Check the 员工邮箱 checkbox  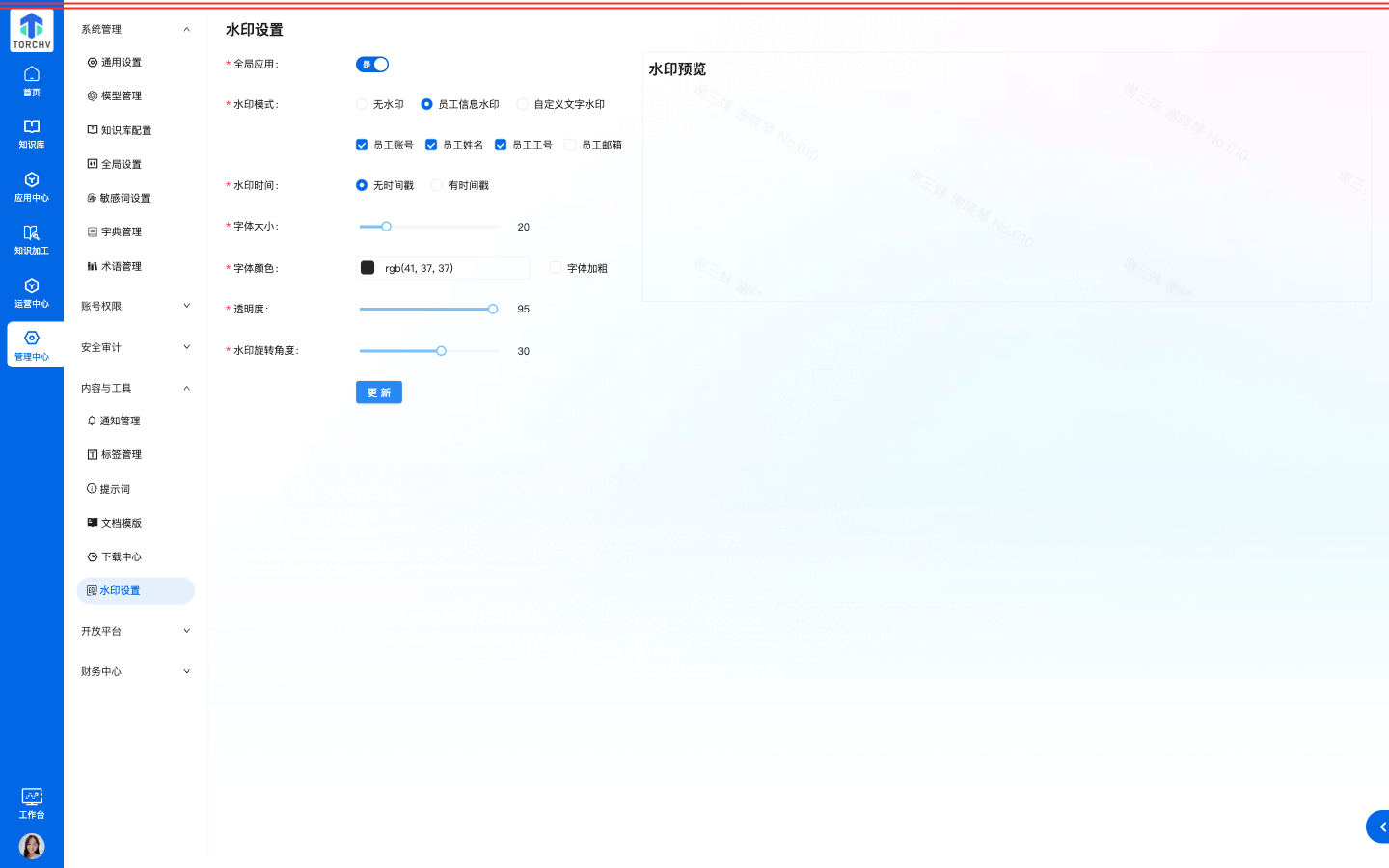[572, 145]
